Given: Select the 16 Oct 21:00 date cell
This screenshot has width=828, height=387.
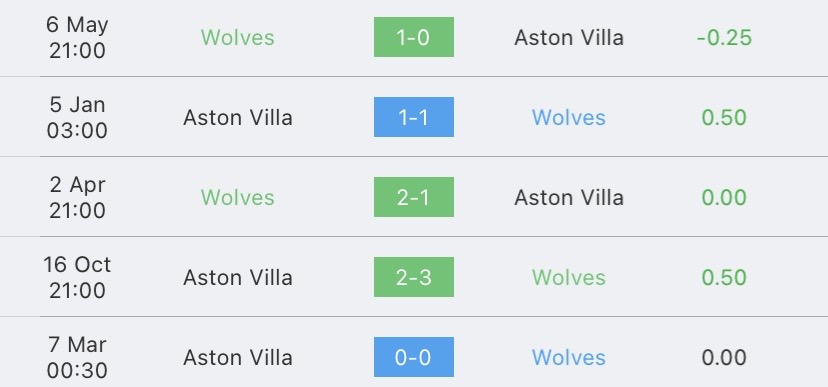Looking at the screenshot, I should click(77, 277).
